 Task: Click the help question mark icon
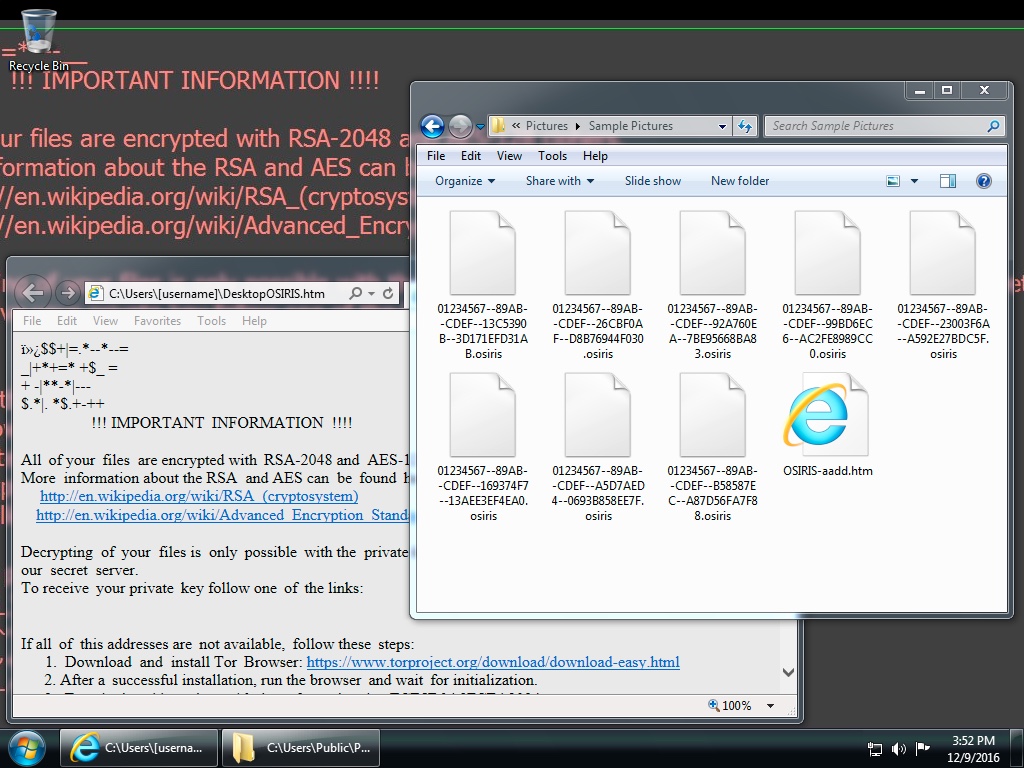tap(983, 181)
